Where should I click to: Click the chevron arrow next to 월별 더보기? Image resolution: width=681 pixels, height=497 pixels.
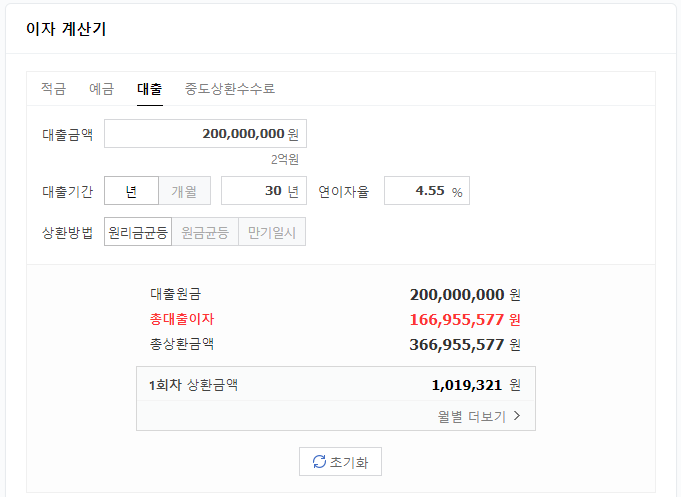[517, 416]
